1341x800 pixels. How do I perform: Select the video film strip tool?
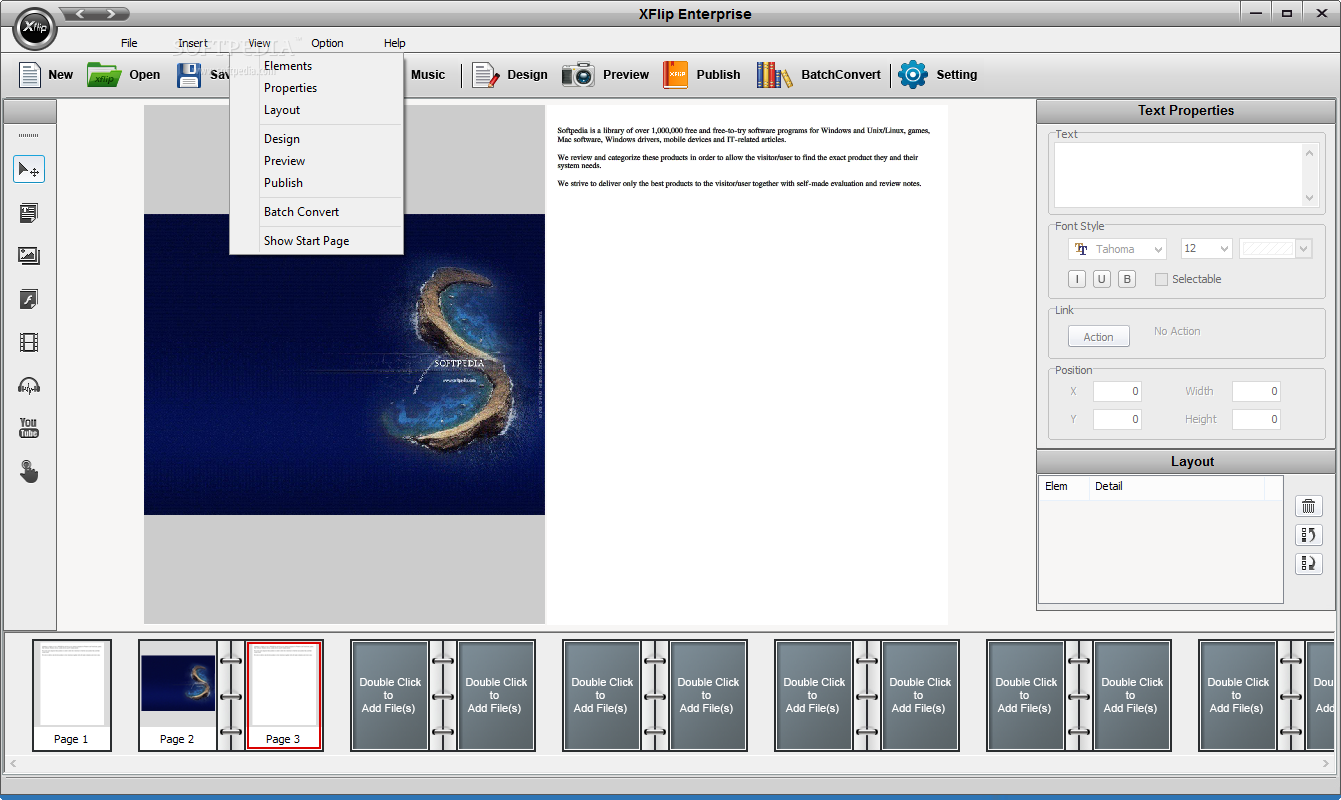[x=29, y=343]
